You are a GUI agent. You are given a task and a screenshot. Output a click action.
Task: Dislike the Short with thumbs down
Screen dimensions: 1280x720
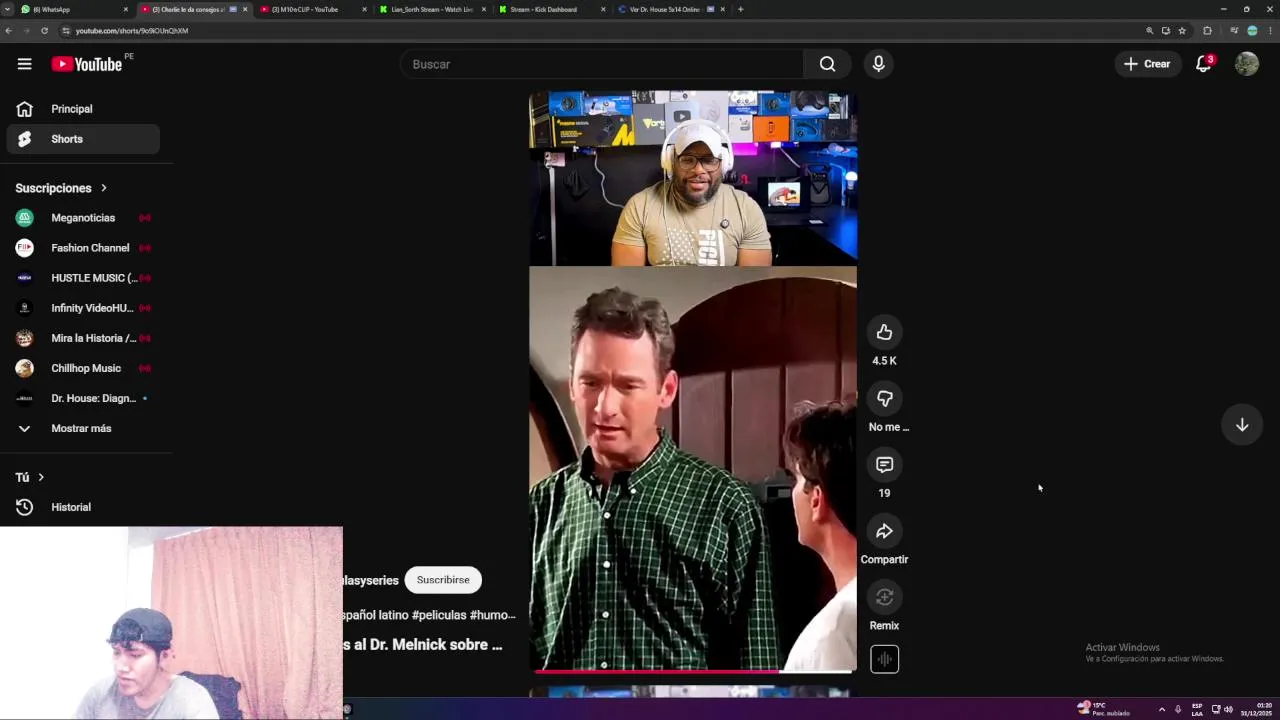pos(884,398)
